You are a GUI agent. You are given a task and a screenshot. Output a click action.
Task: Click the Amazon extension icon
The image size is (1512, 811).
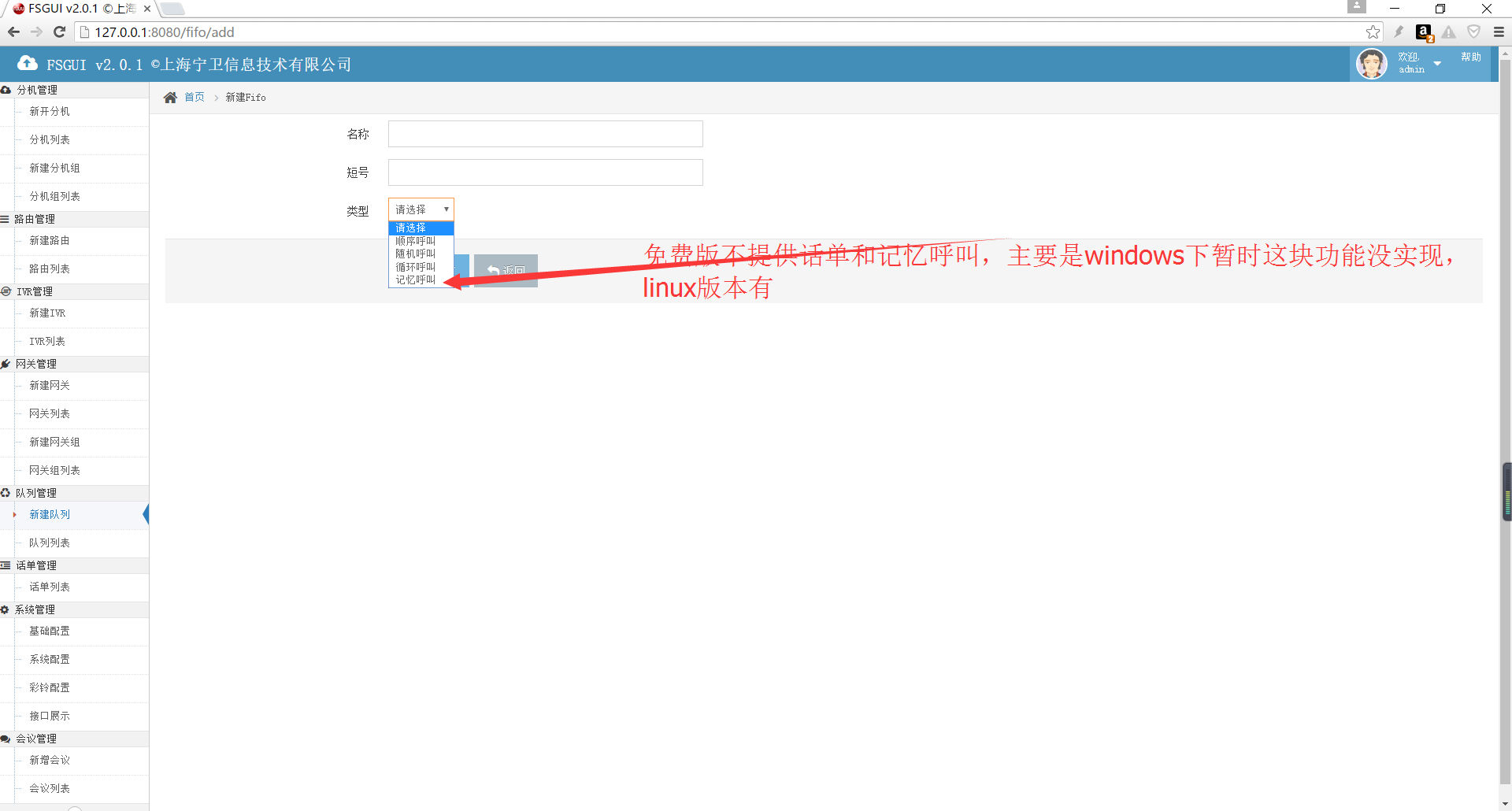click(x=1423, y=32)
